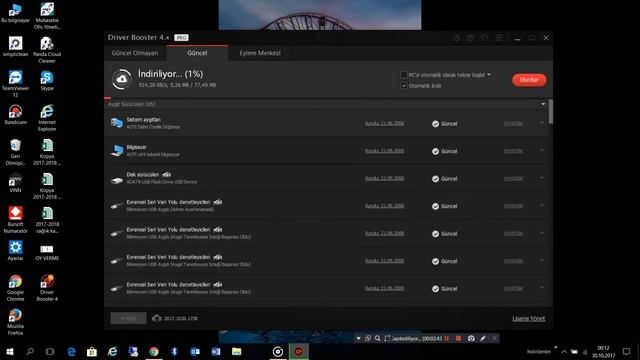640x360 pixels.
Task: Open Driver Booster 4 desktop shortcut
Action: 47,287
